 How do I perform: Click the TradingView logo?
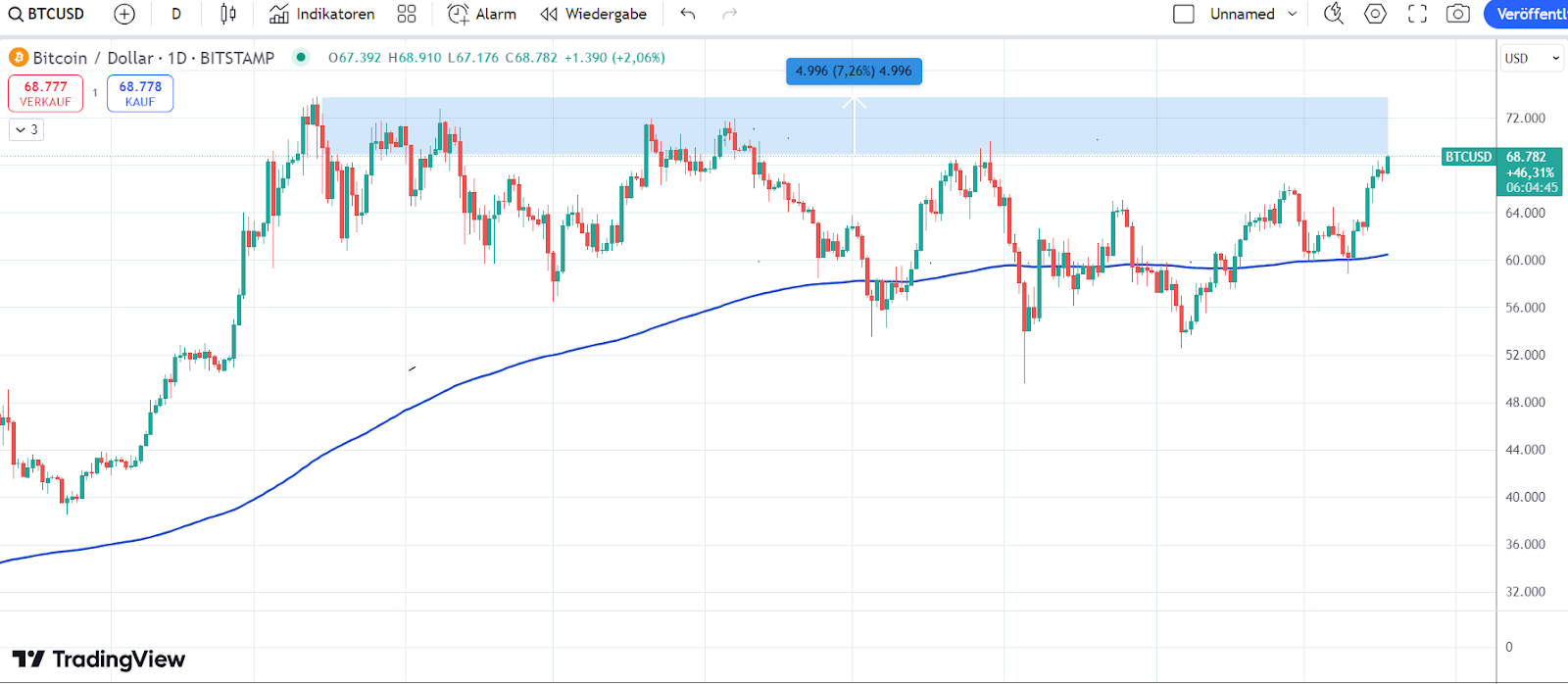(x=99, y=660)
